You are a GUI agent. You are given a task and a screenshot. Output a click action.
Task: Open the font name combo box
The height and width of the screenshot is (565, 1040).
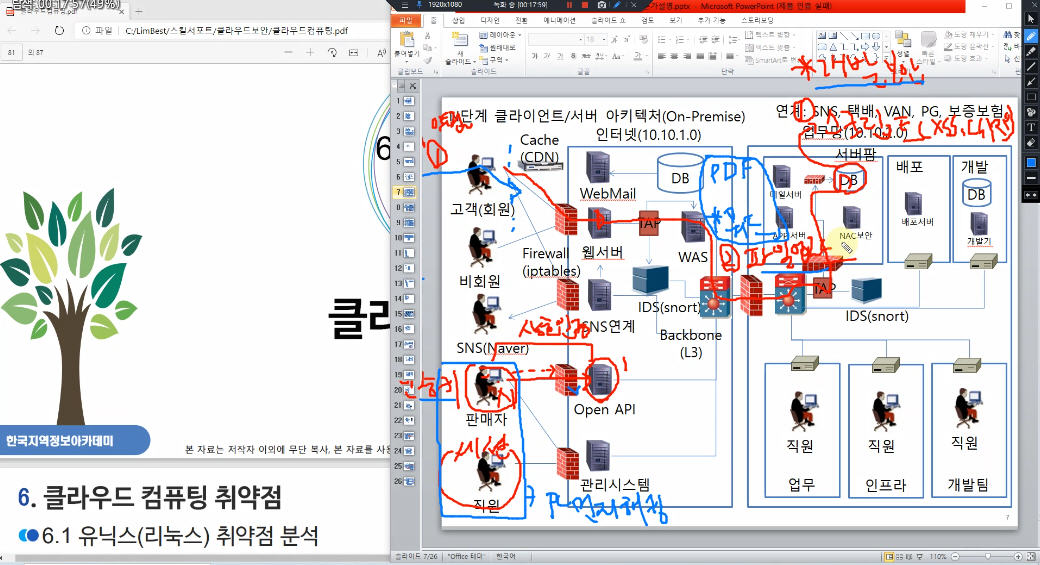coord(554,39)
